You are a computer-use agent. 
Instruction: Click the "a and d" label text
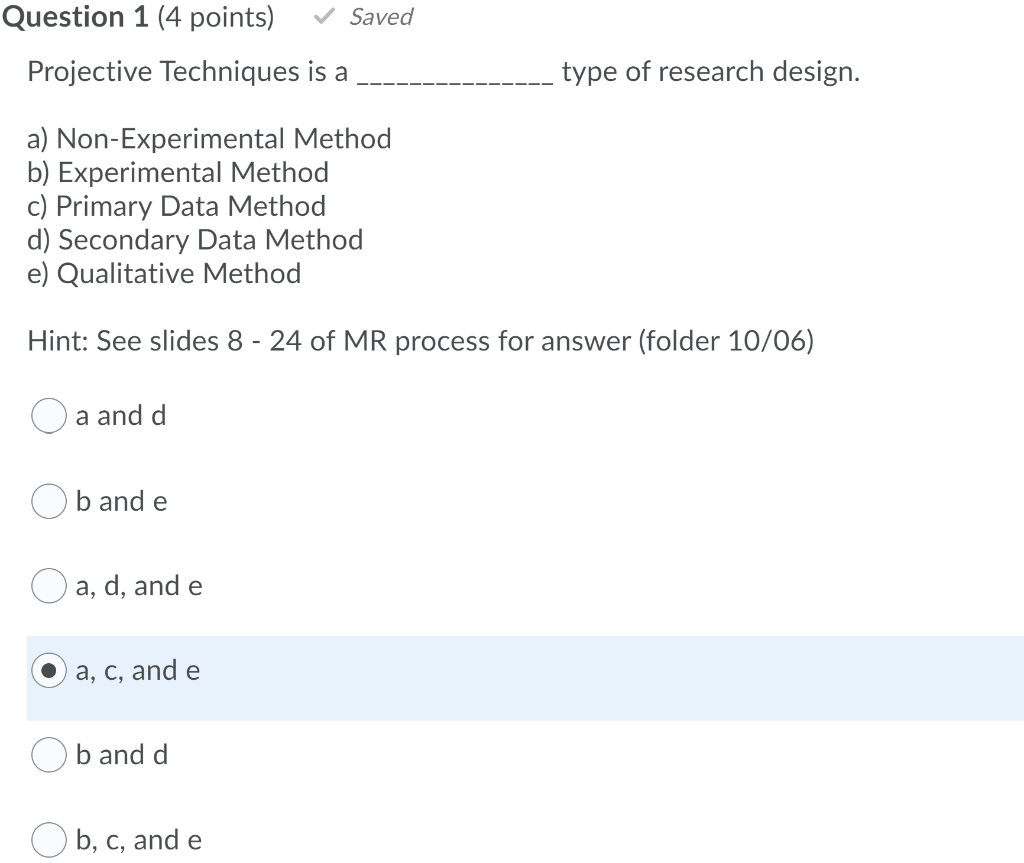tap(121, 415)
